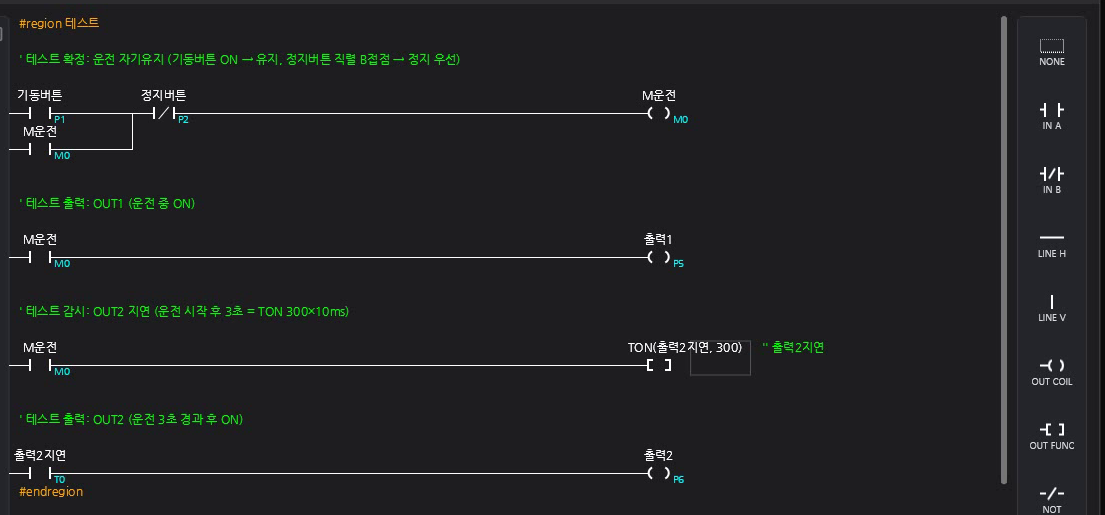Select the NOT inverter tool

(1051, 500)
